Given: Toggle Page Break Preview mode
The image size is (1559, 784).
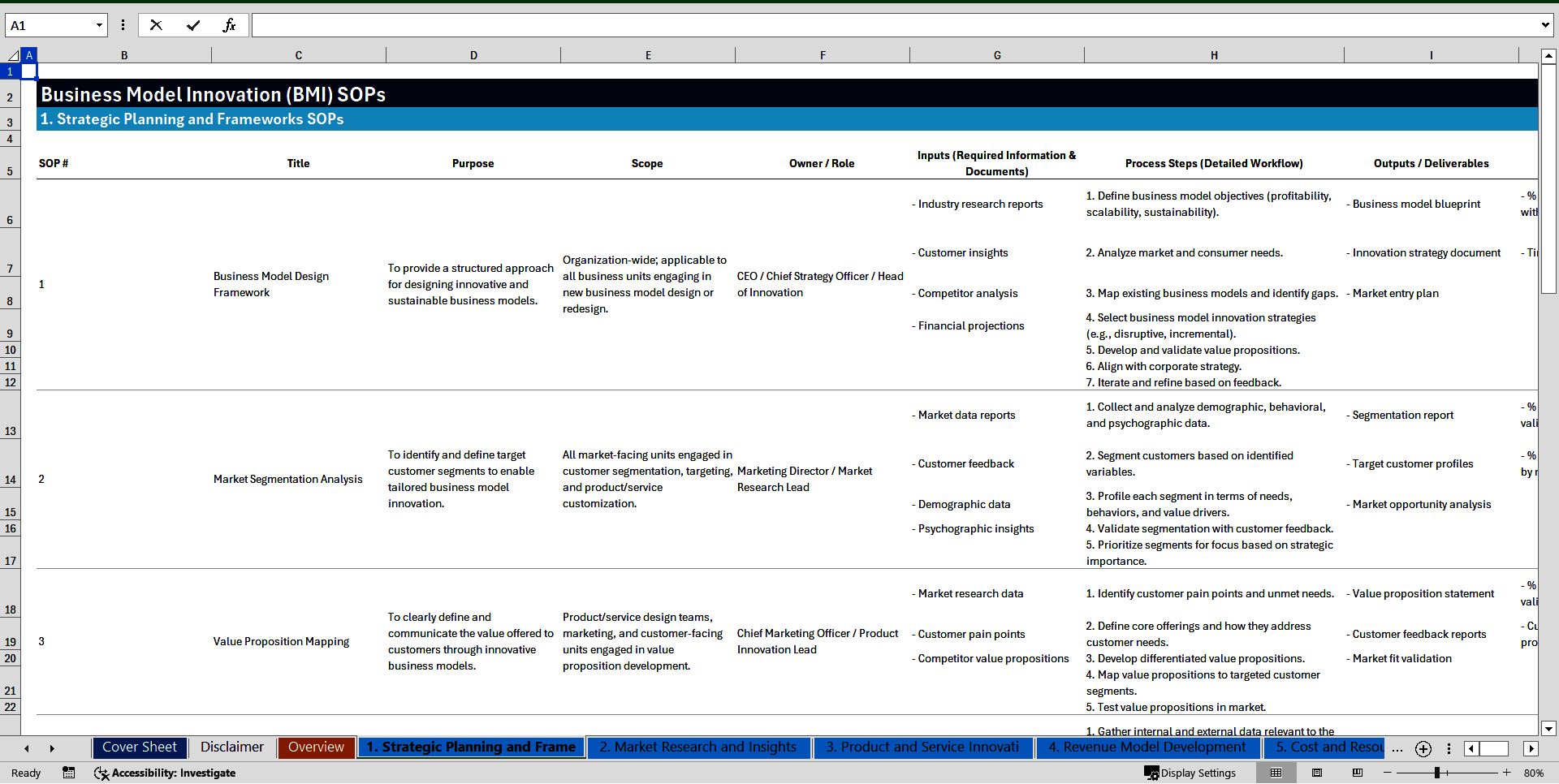Looking at the screenshot, I should point(1358,773).
